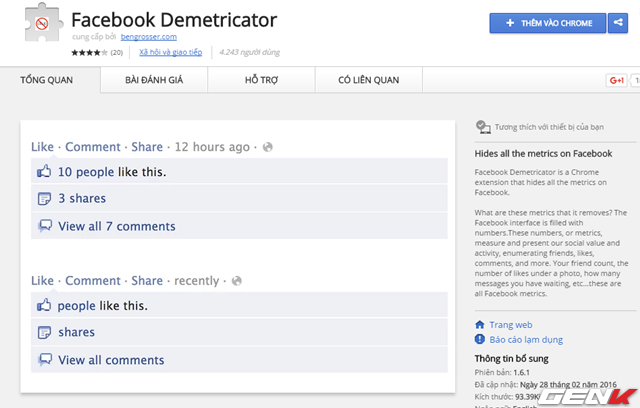Screen dimensions: 640x408
Task: Click the device compatibility icon in the sidebar
Action: click(x=483, y=127)
